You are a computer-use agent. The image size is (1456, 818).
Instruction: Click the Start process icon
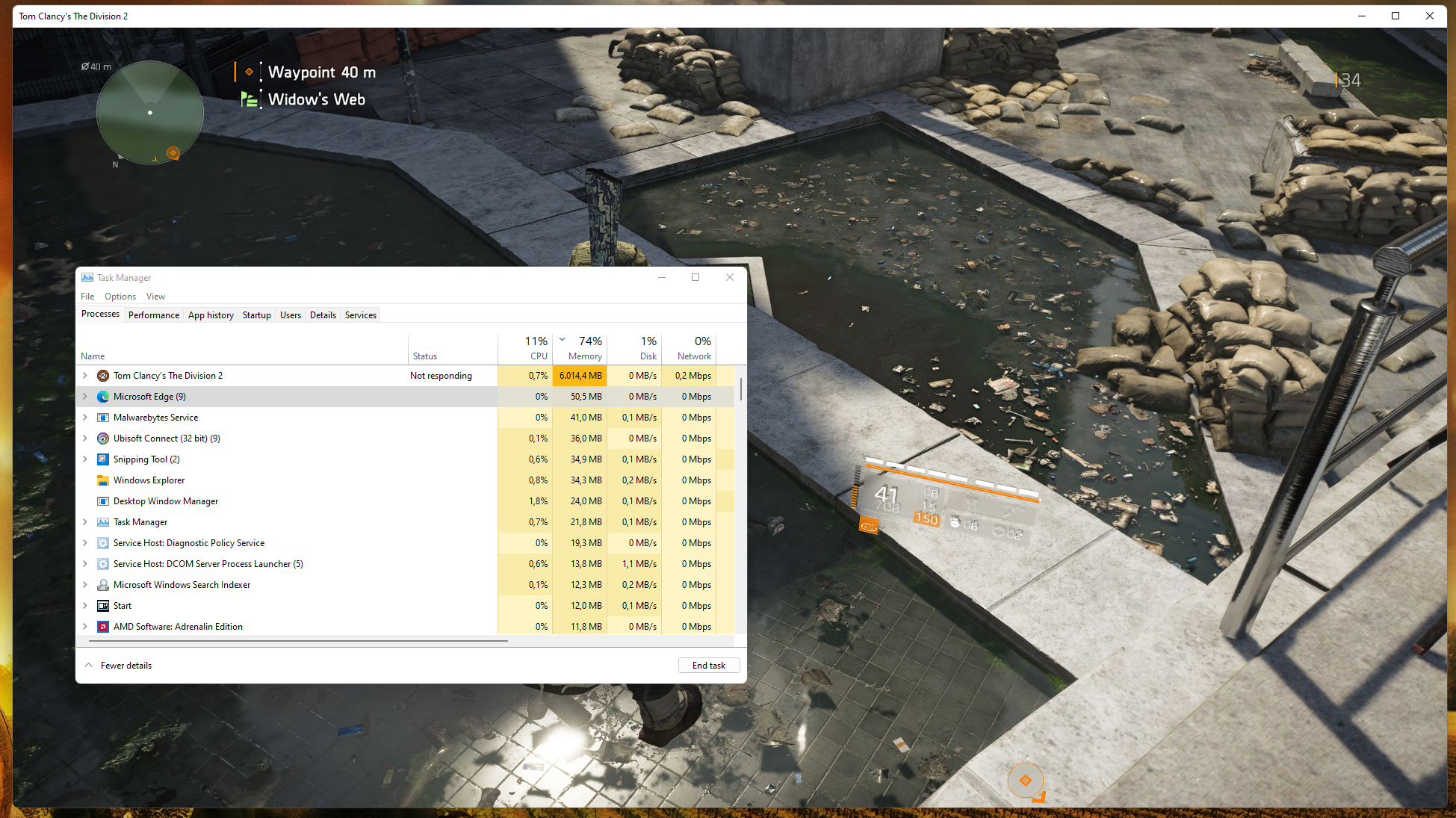103,606
